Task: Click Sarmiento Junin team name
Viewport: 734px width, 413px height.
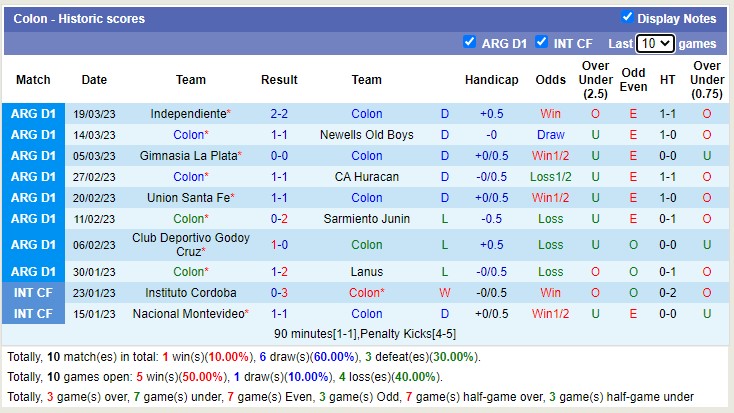Action: click(x=366, y=219)
